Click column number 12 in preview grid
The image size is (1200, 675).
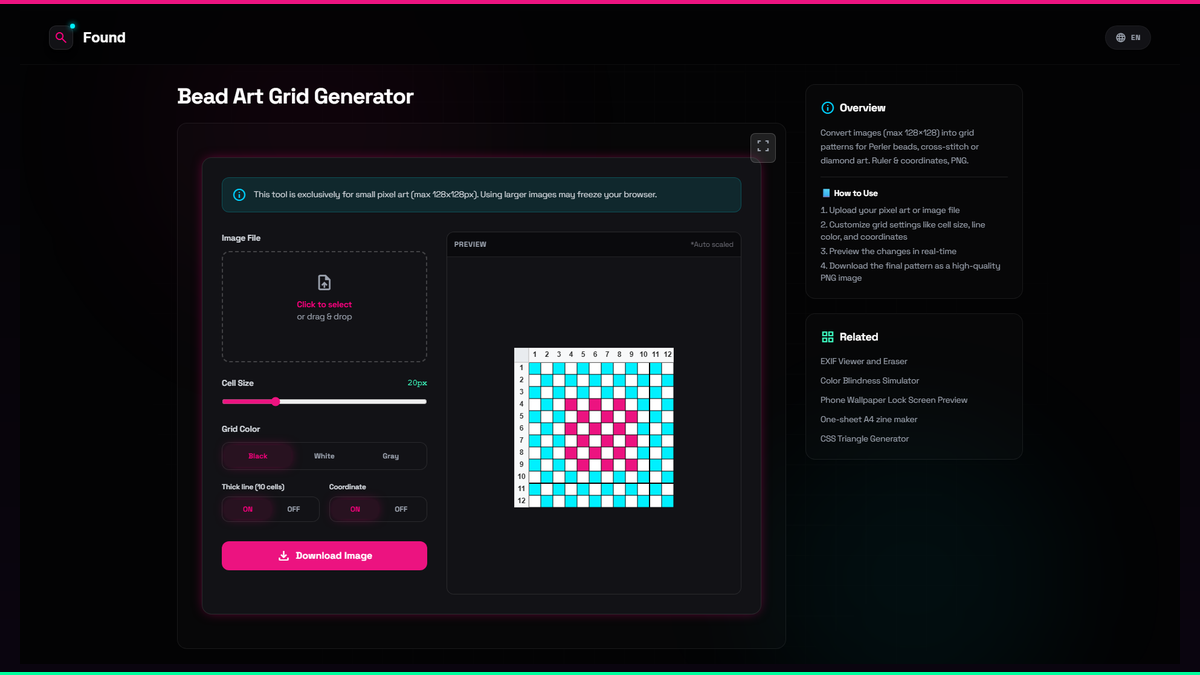667,355
